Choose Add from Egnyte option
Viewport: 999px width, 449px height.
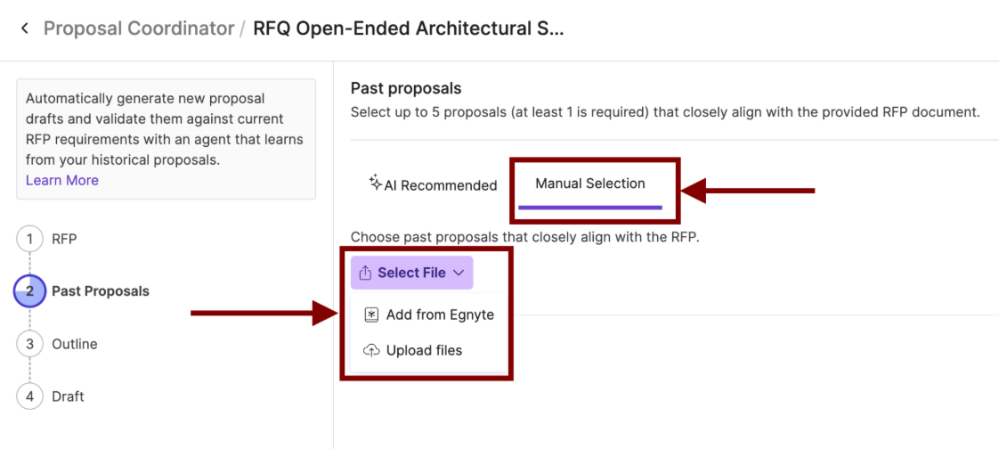pyautogui.click(x=429, y=315)
